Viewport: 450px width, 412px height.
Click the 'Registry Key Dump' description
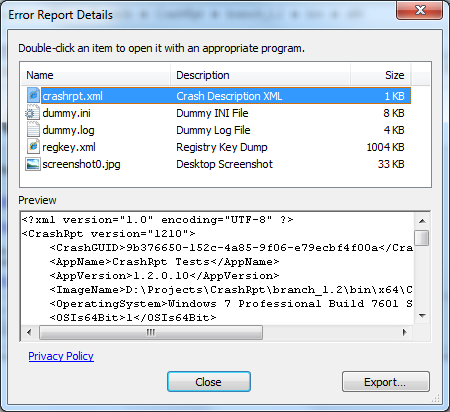click(222, 147)
